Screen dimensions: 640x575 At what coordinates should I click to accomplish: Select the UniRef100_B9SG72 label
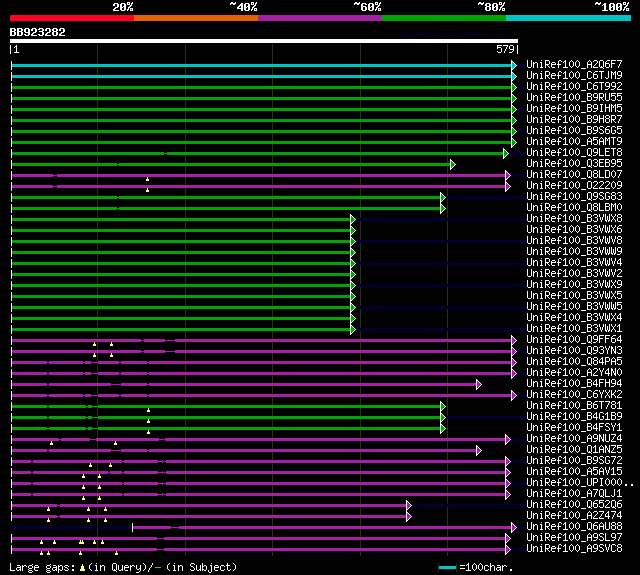click(x=574, y=461)
